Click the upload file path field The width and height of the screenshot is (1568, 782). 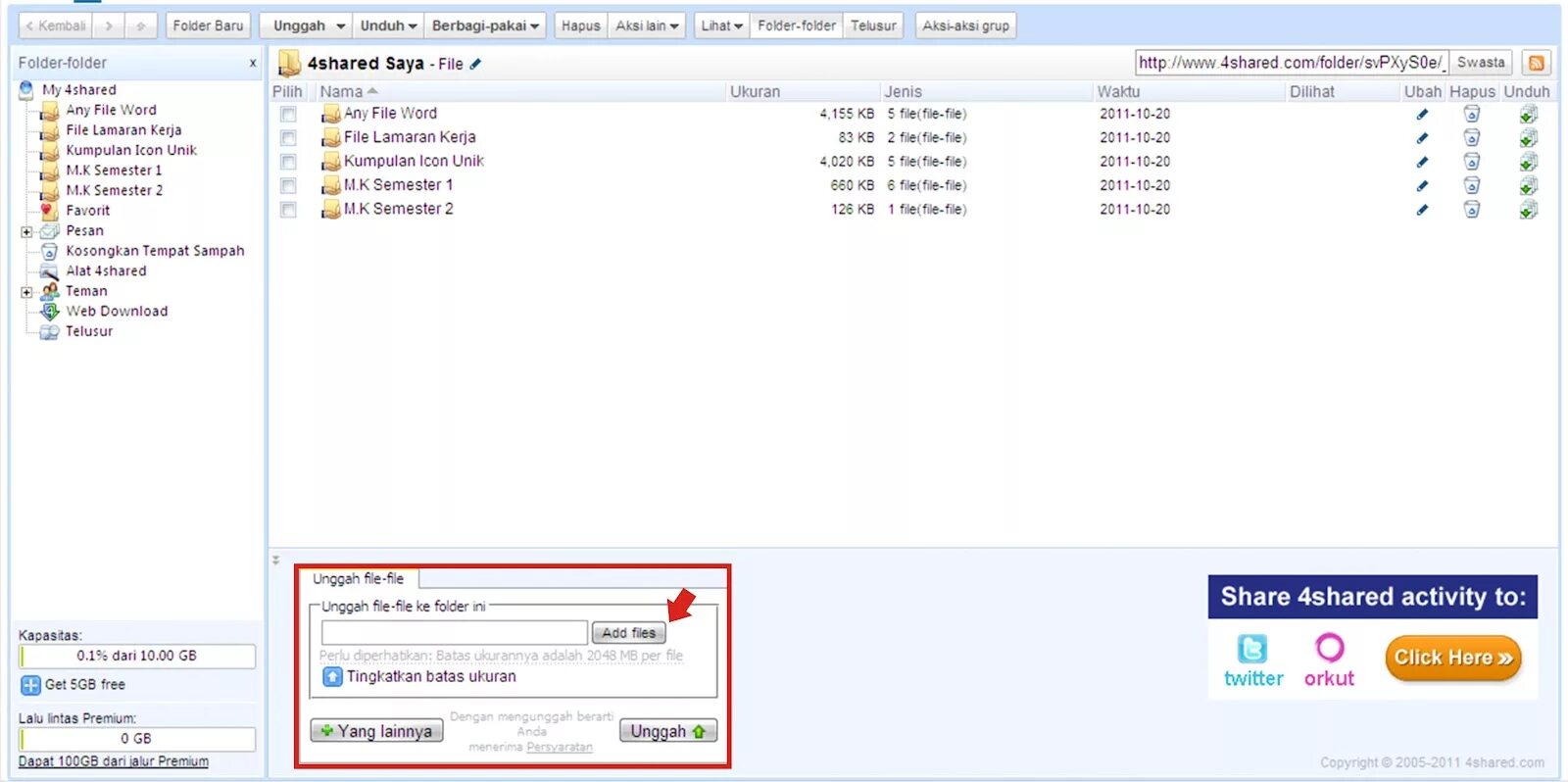455,633
